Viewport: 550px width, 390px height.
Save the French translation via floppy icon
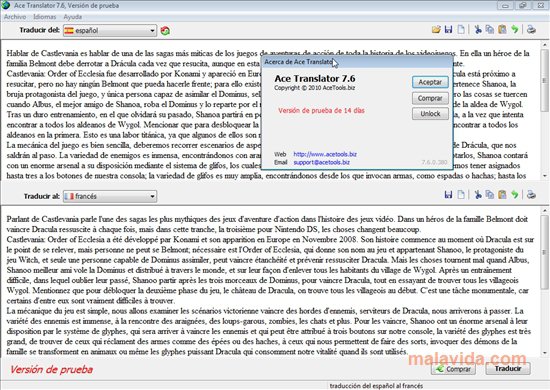click(448, 195)
